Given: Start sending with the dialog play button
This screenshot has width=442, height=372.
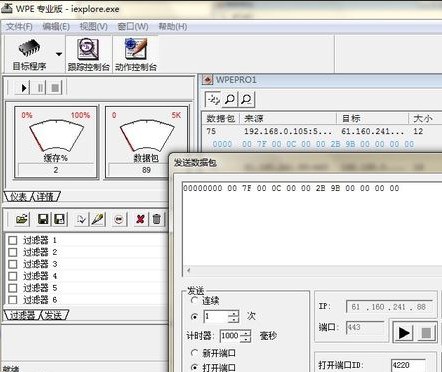Looking at the screenshot, I should click(404, 333).
